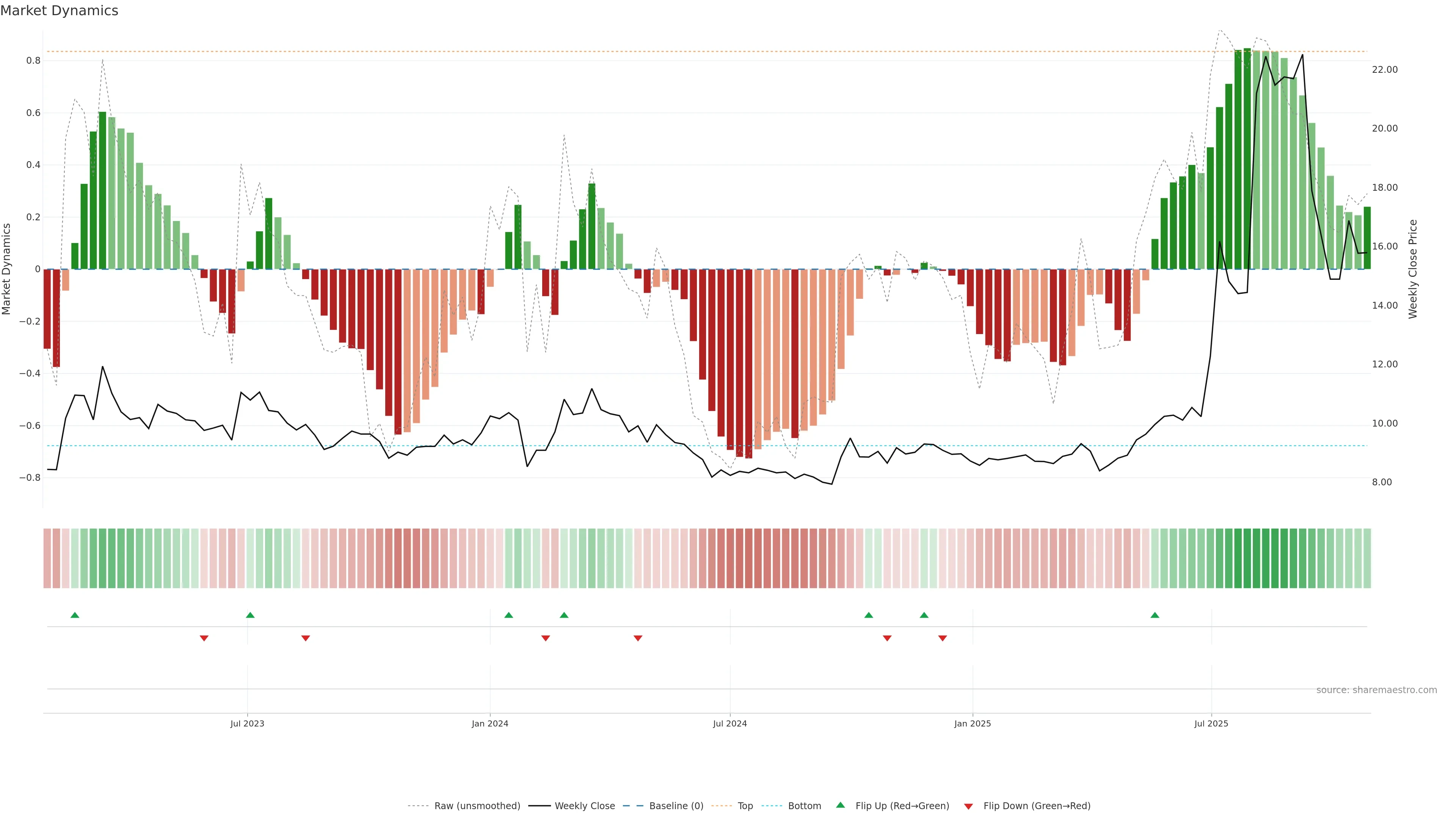Image resolution: width=1456 pixels, height=819 pixels.
Task: Click the Flip Up green triangle legend icon
Action: point(840,805)
